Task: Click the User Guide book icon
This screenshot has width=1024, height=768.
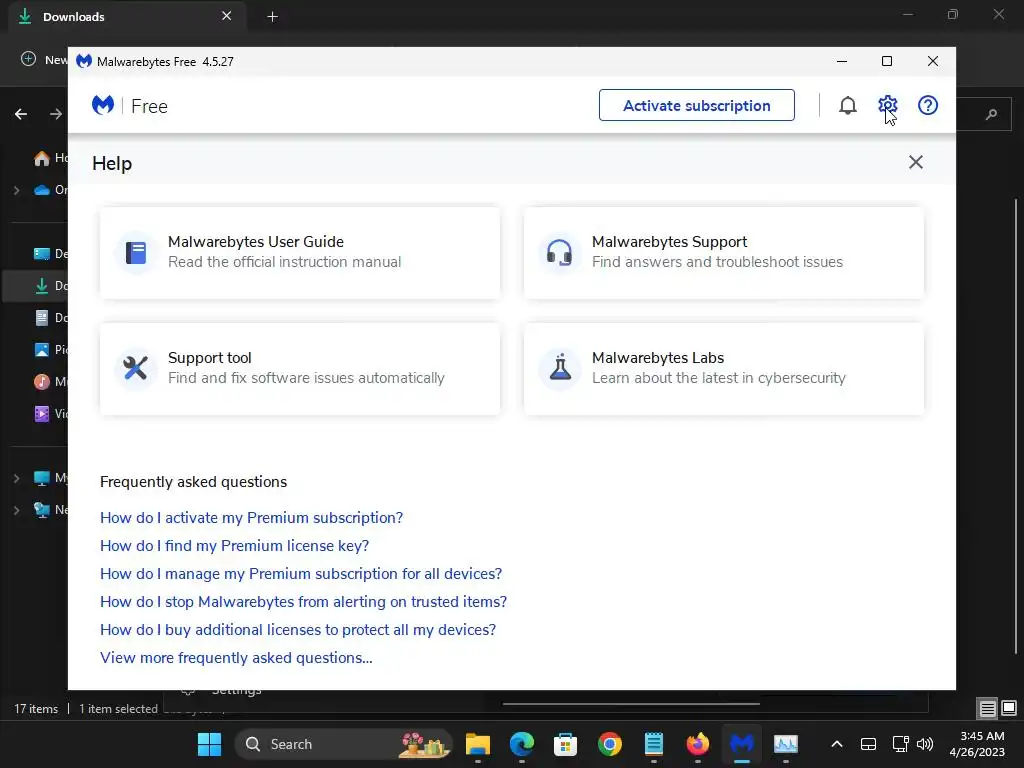Action: pos(136,253)
